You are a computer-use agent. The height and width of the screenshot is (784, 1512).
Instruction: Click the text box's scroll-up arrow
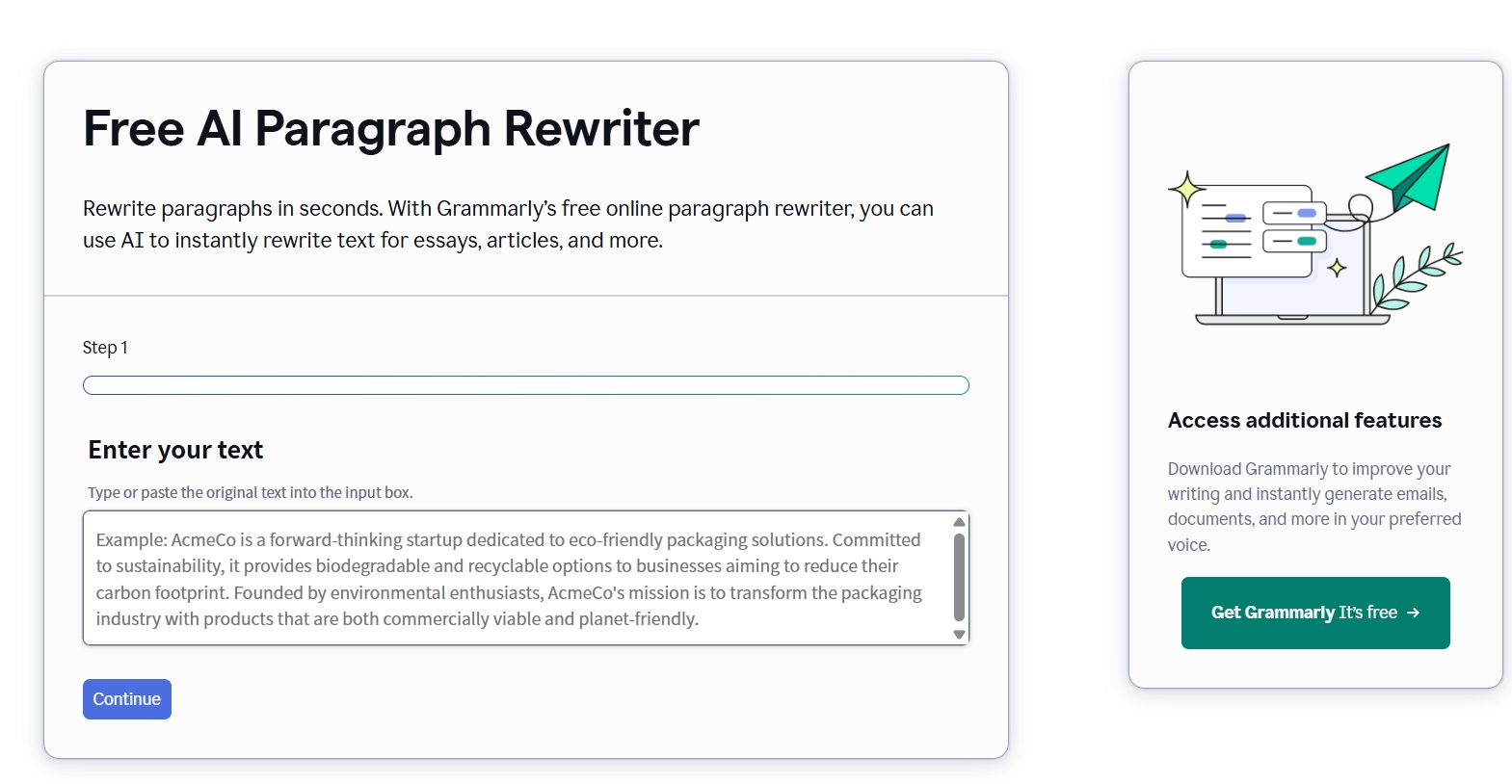[959, 522]
